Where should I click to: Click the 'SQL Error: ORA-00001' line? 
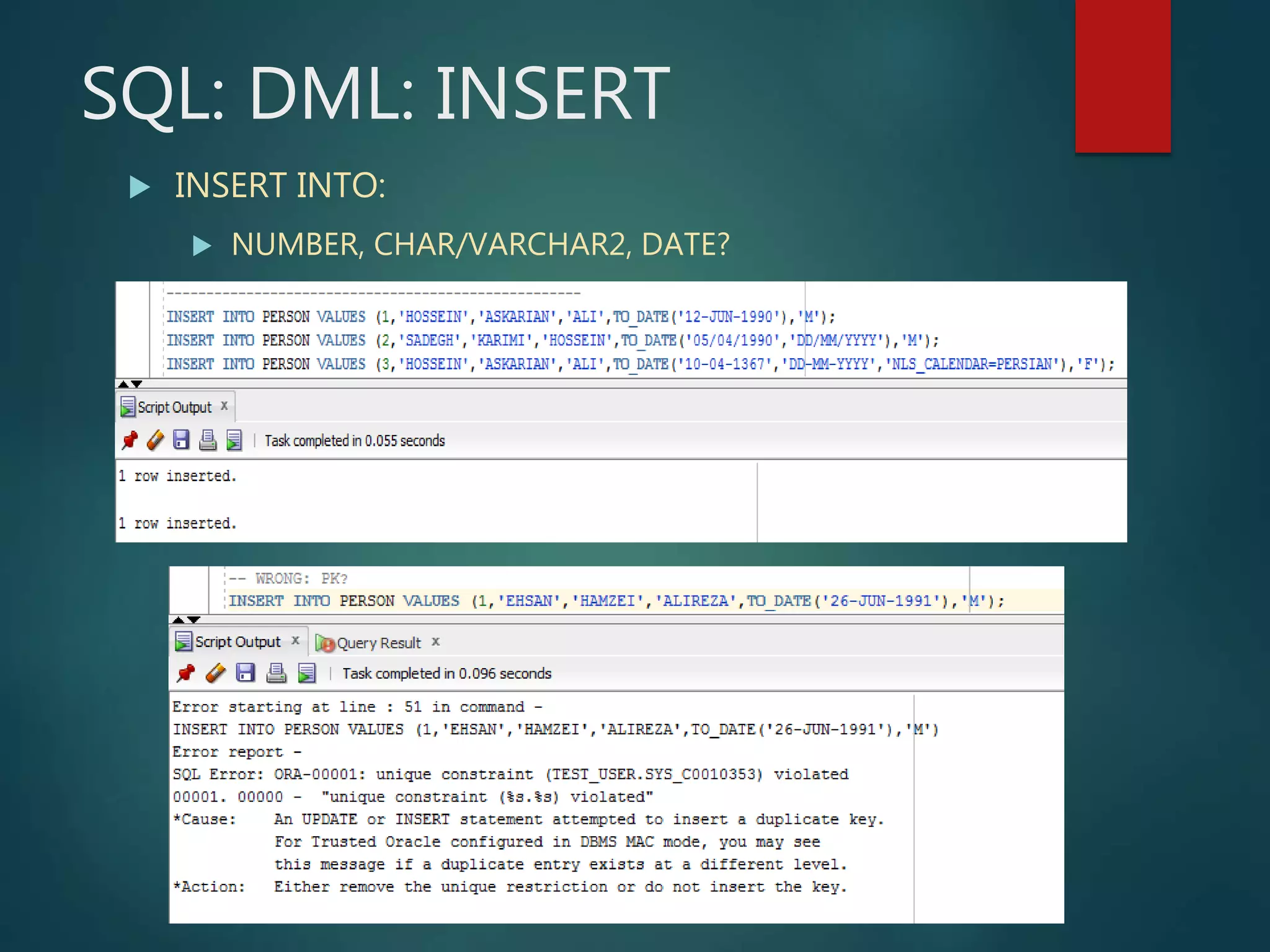pos(510,774)
